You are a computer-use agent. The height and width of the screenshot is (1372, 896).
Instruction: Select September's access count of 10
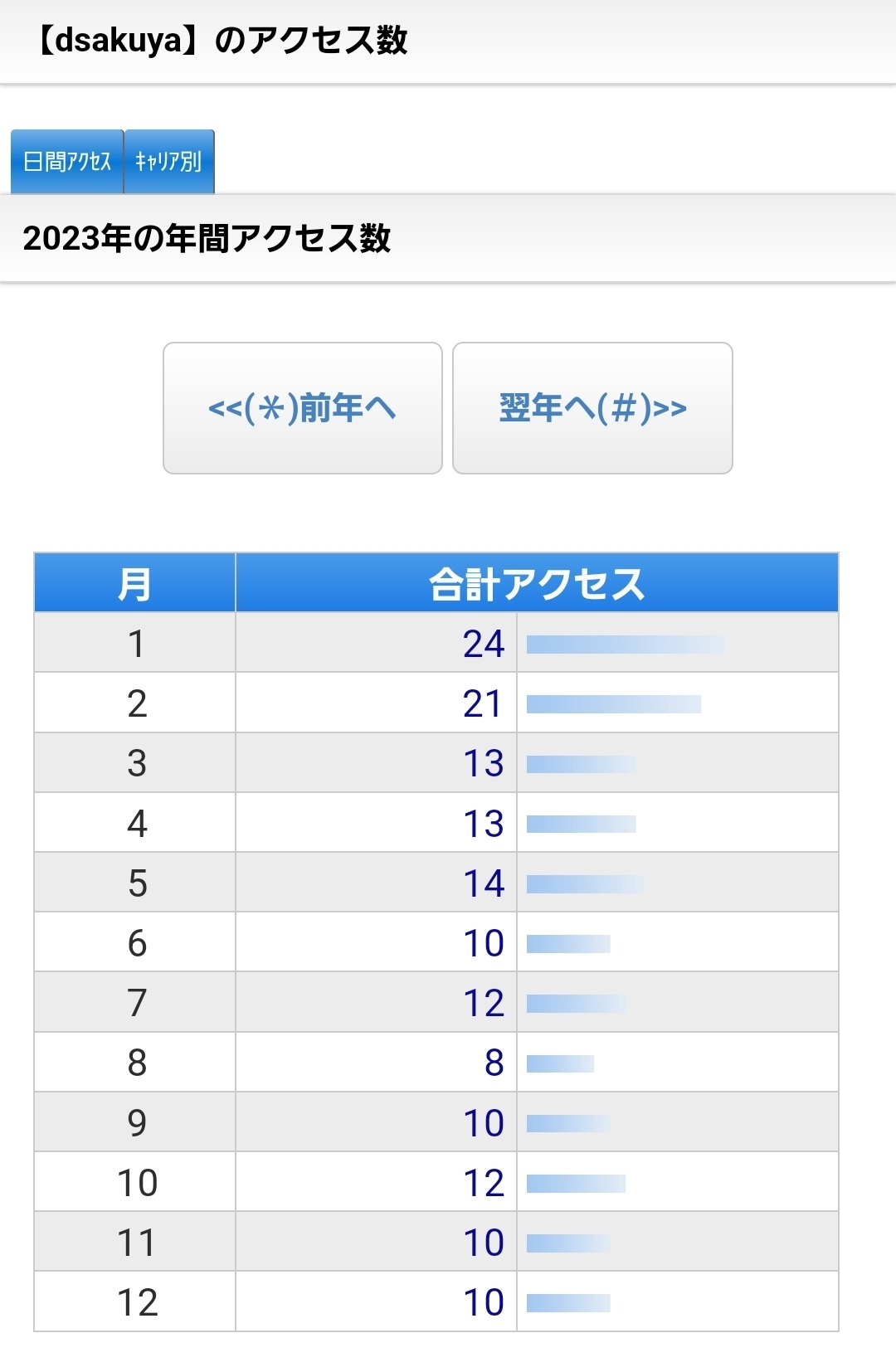point(484,1123)
